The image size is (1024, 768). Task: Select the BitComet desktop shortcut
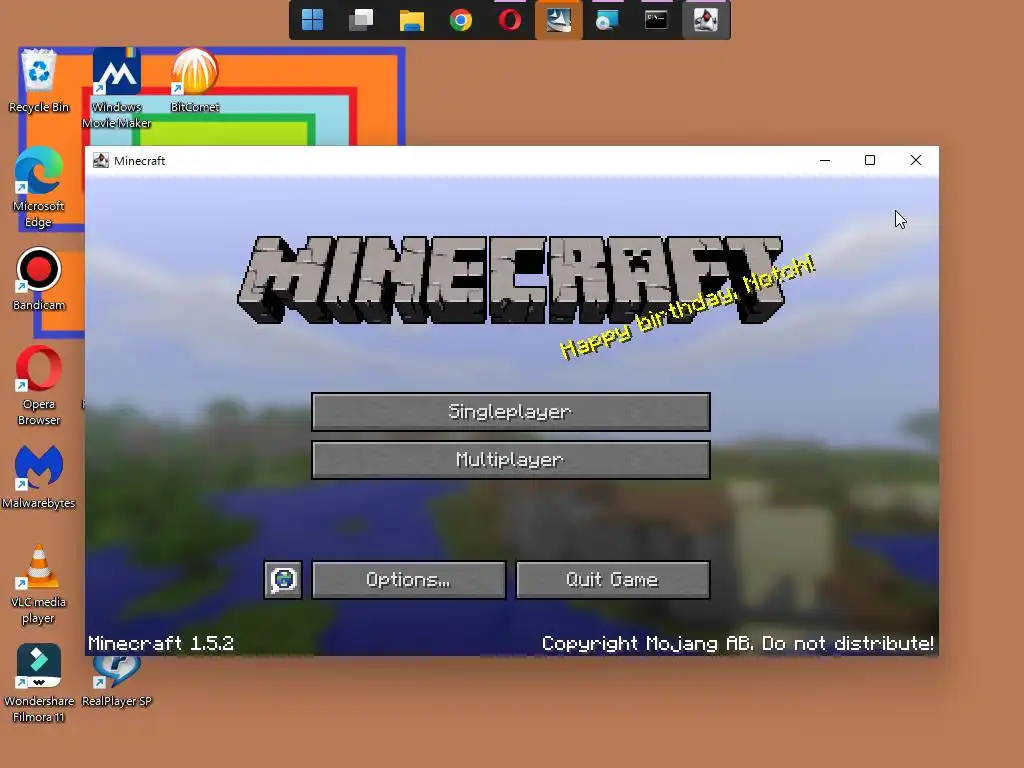(x=195, y=81)
